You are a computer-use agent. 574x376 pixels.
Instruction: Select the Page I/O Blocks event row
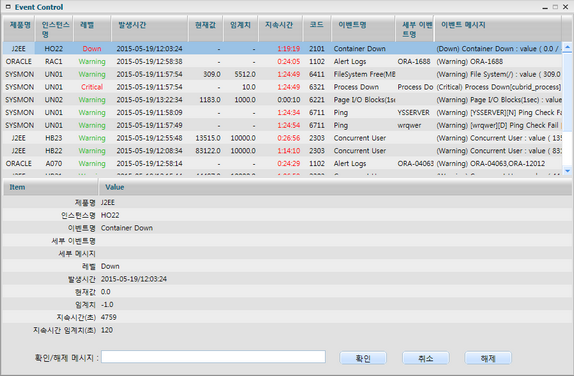[x=282, y=100]
